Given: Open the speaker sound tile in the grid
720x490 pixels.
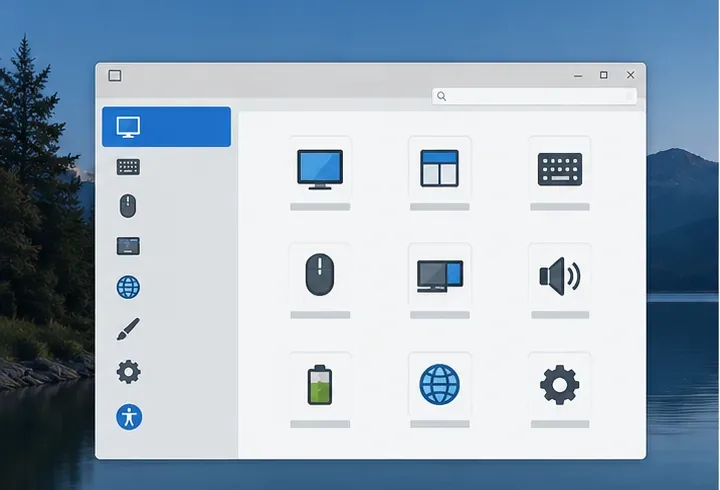Looking at the screenshot, I should (560, 276).
